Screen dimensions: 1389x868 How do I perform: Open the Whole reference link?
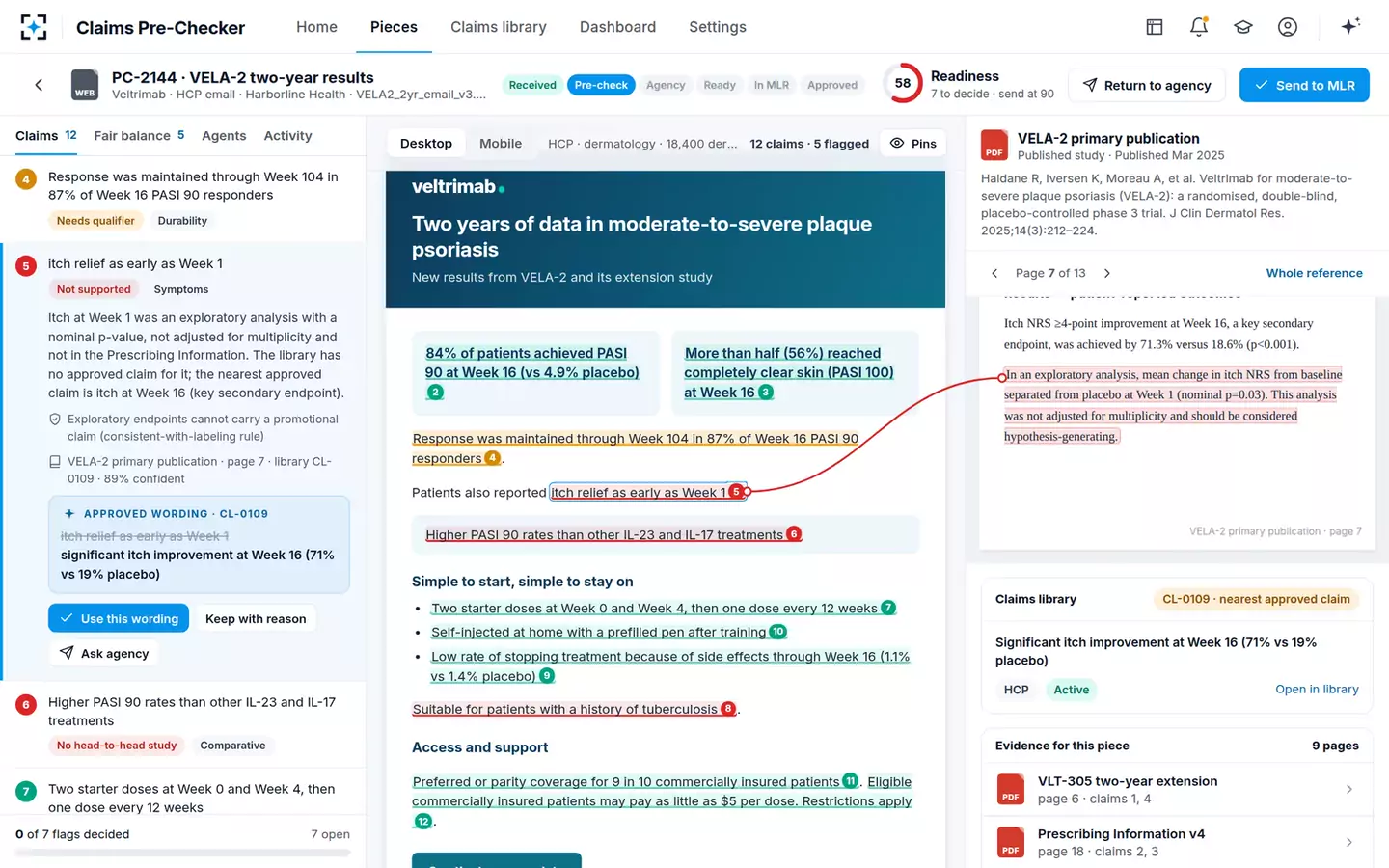(x=1314, y=273)
